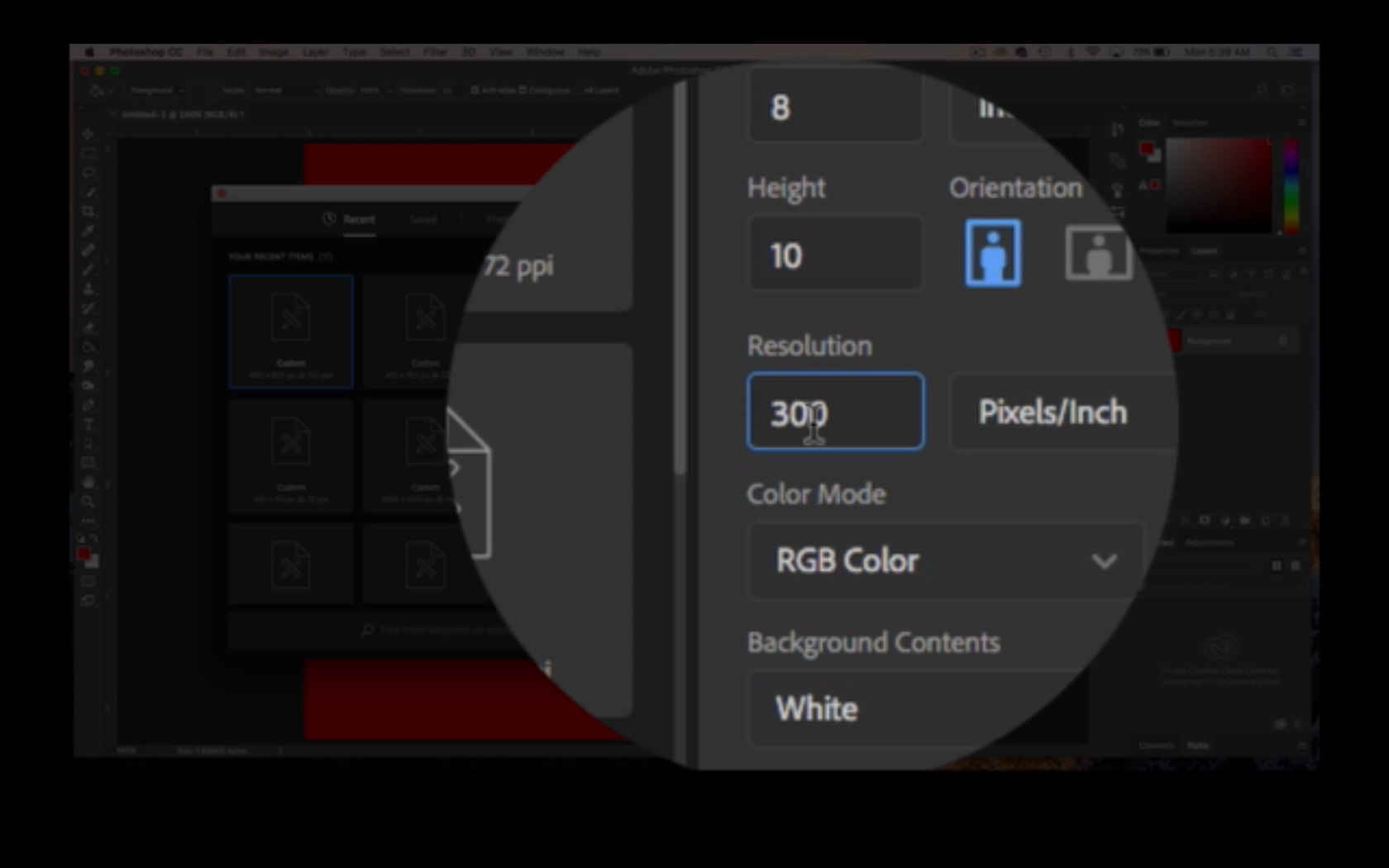Click the recent clock icon in dialog
Screen dimensions: 1389x868
click(x=329, y=219)
